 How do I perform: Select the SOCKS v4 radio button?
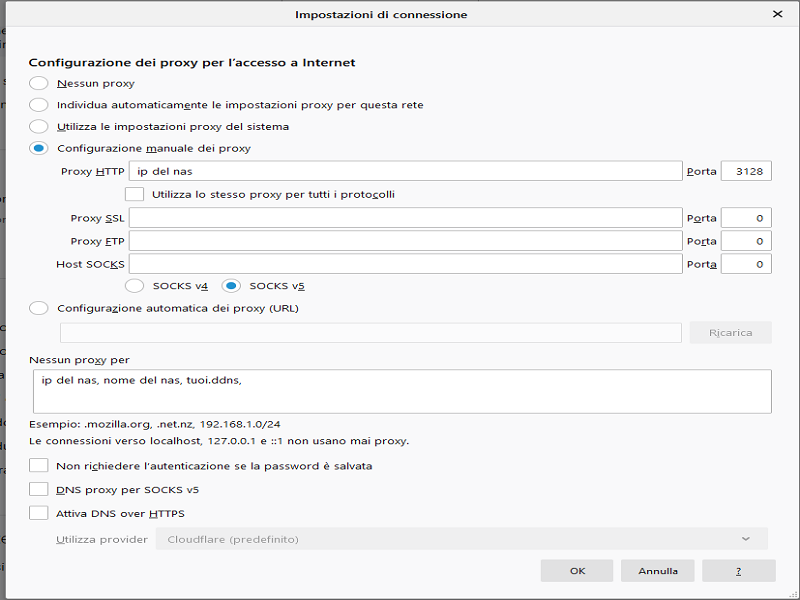tap(134, 286)
